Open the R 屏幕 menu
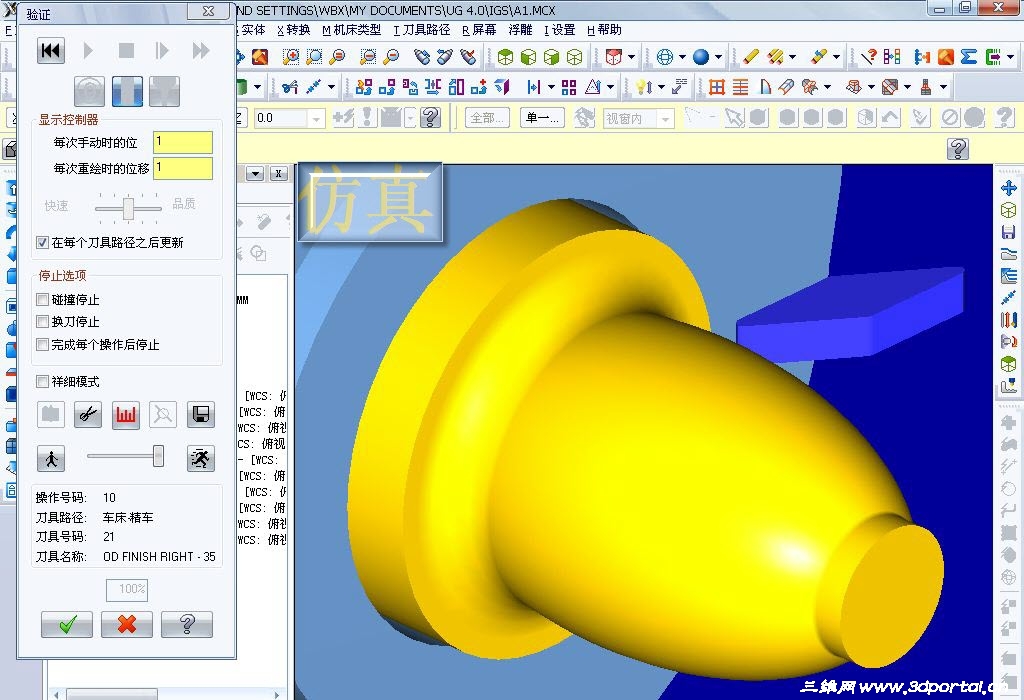Viewport: 1024px width, 700px height. click(479, 30)
